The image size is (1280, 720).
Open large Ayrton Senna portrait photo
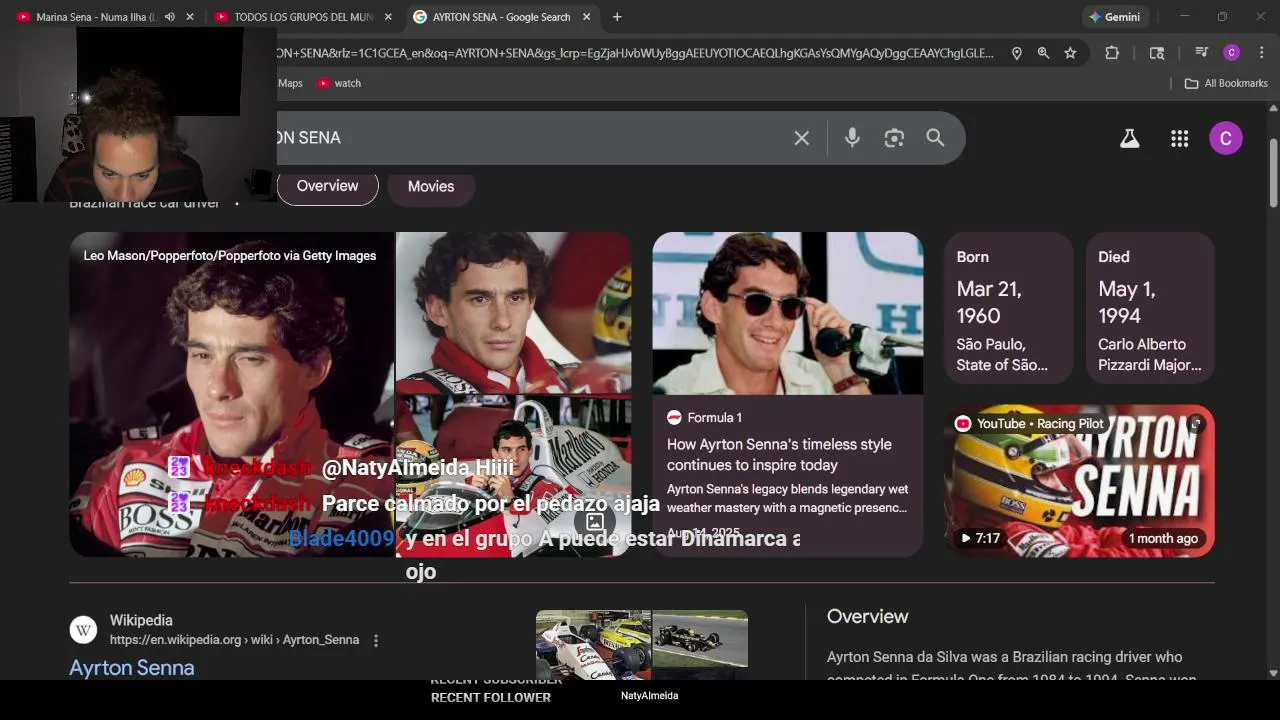(232, 394)
